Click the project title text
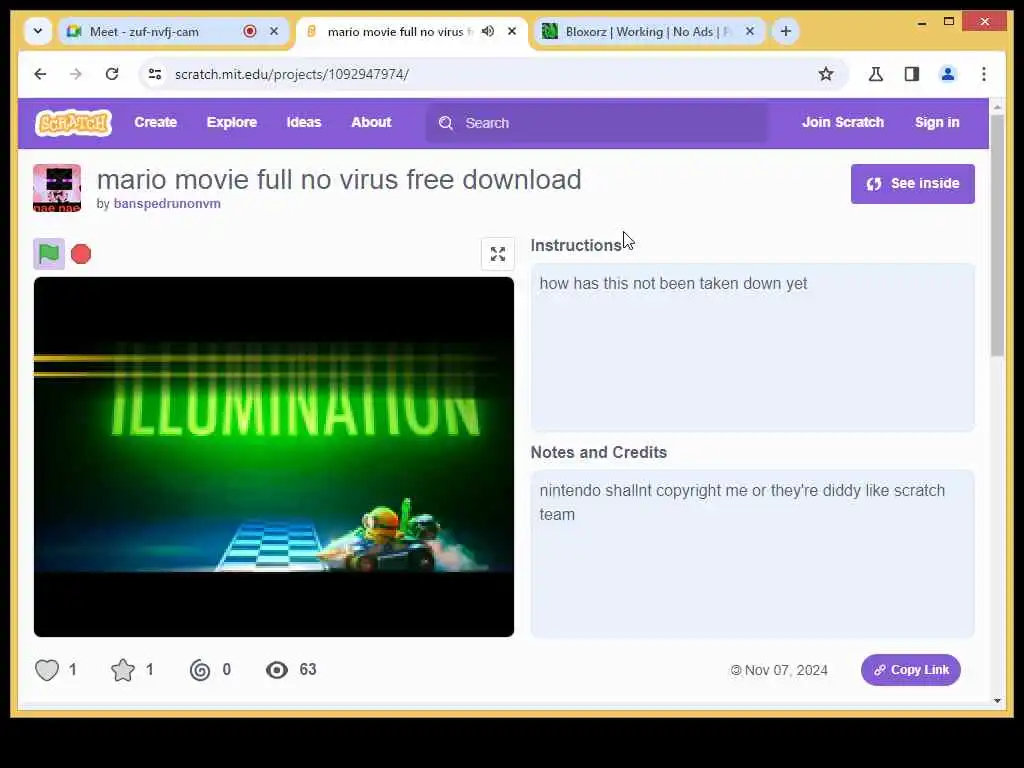1024x768 pixels. click(339, 180)
